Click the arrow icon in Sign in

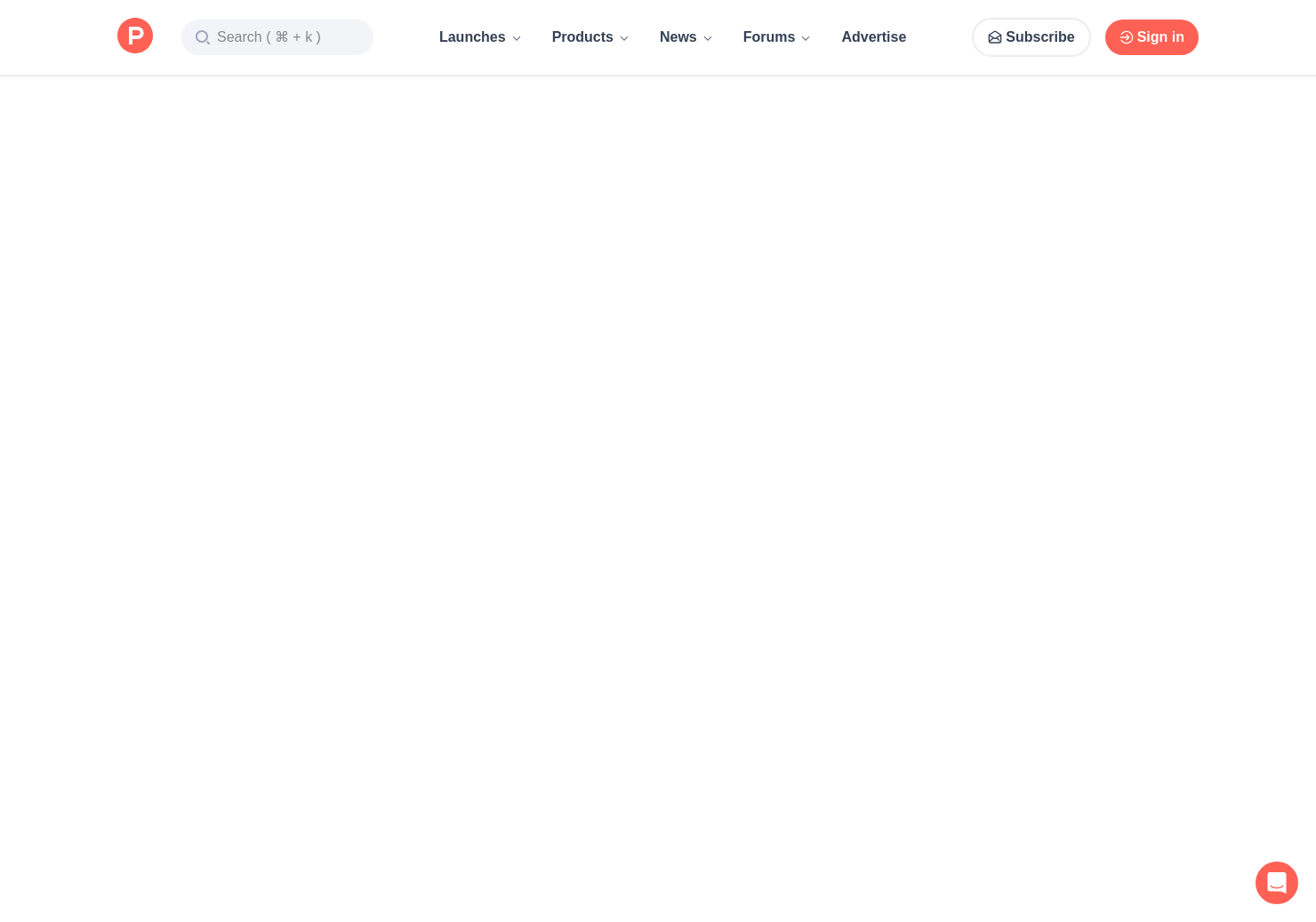1126,37
